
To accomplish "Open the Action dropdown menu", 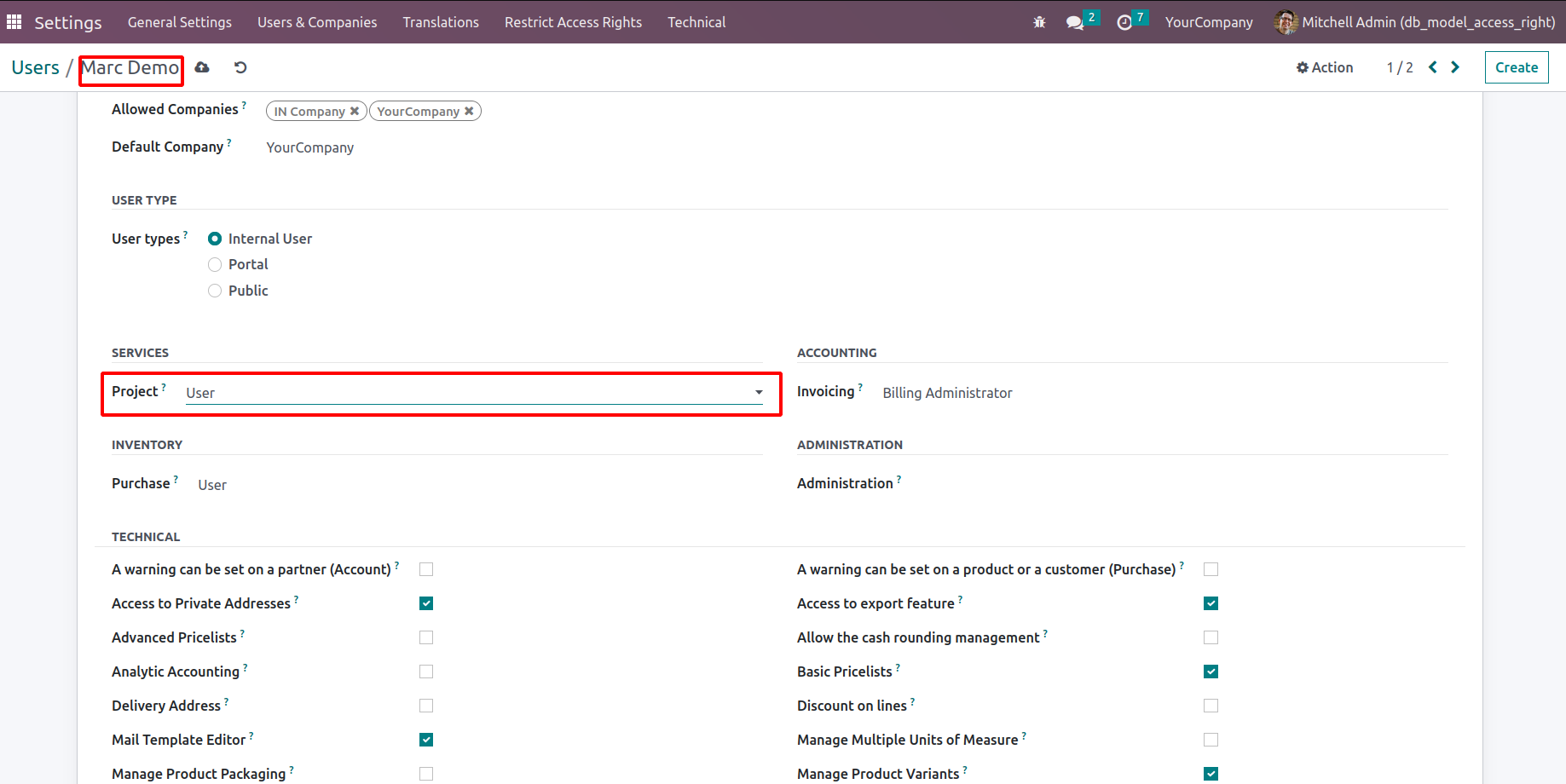I will 1325,67.
